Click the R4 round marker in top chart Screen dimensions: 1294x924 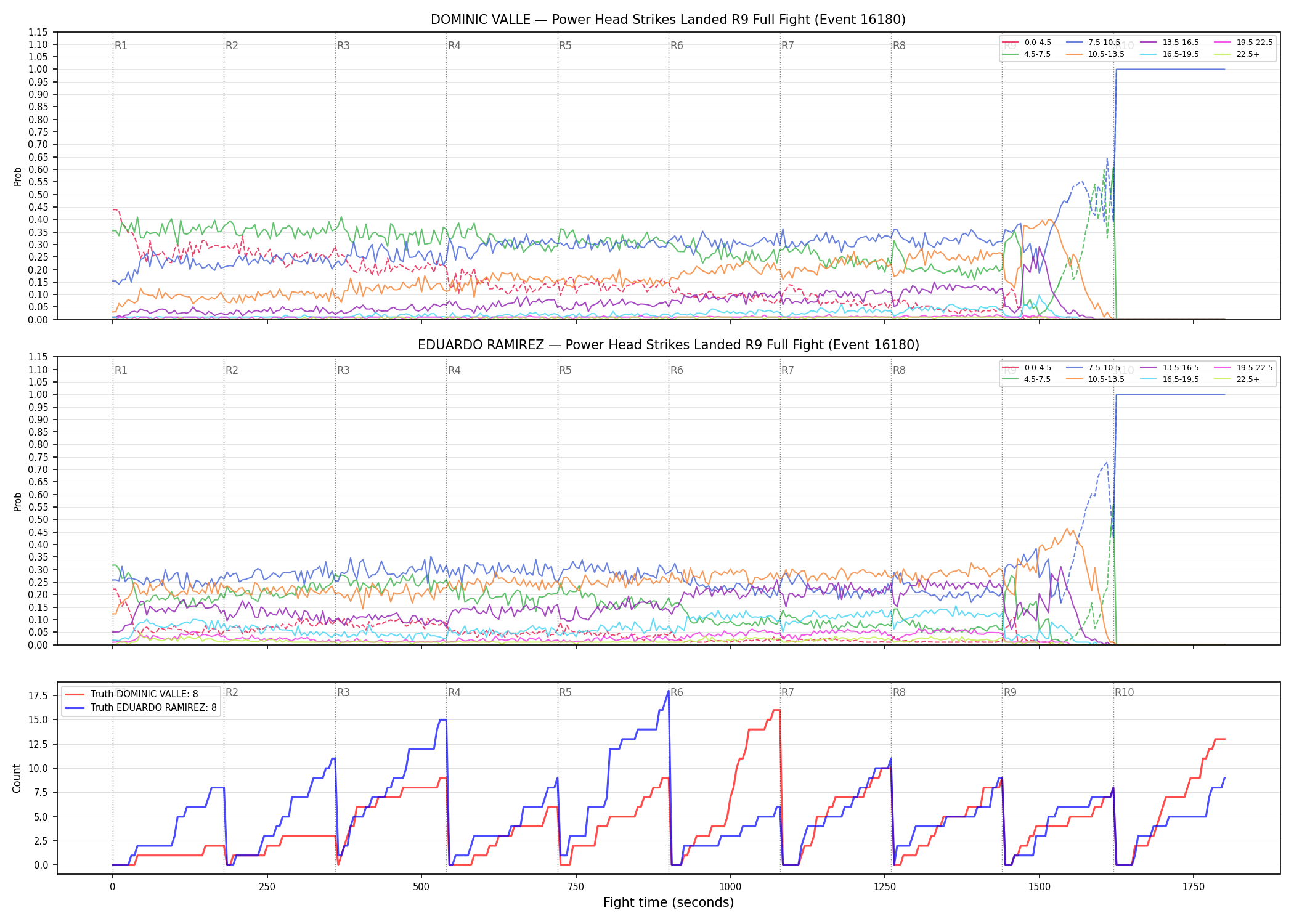[454, 46]
